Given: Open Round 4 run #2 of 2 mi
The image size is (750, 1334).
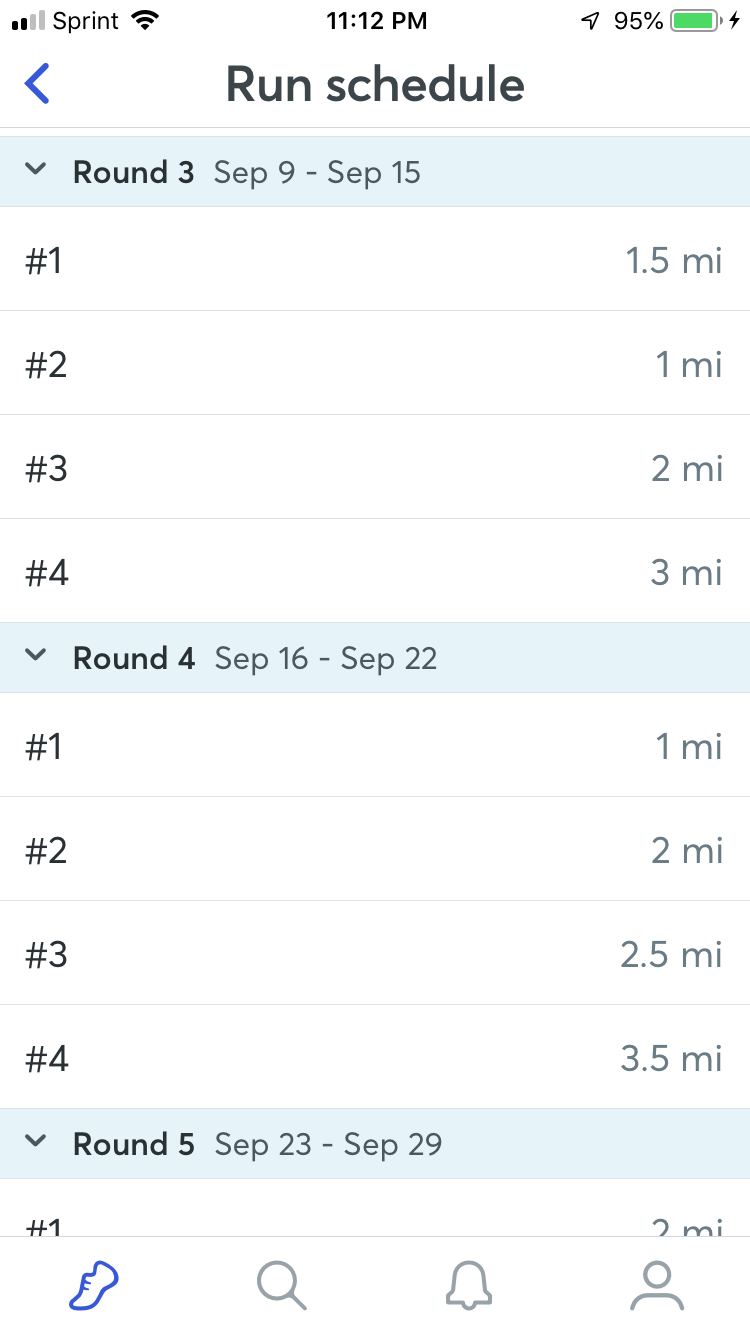Looking at the screenshot, I should (375, 850).
